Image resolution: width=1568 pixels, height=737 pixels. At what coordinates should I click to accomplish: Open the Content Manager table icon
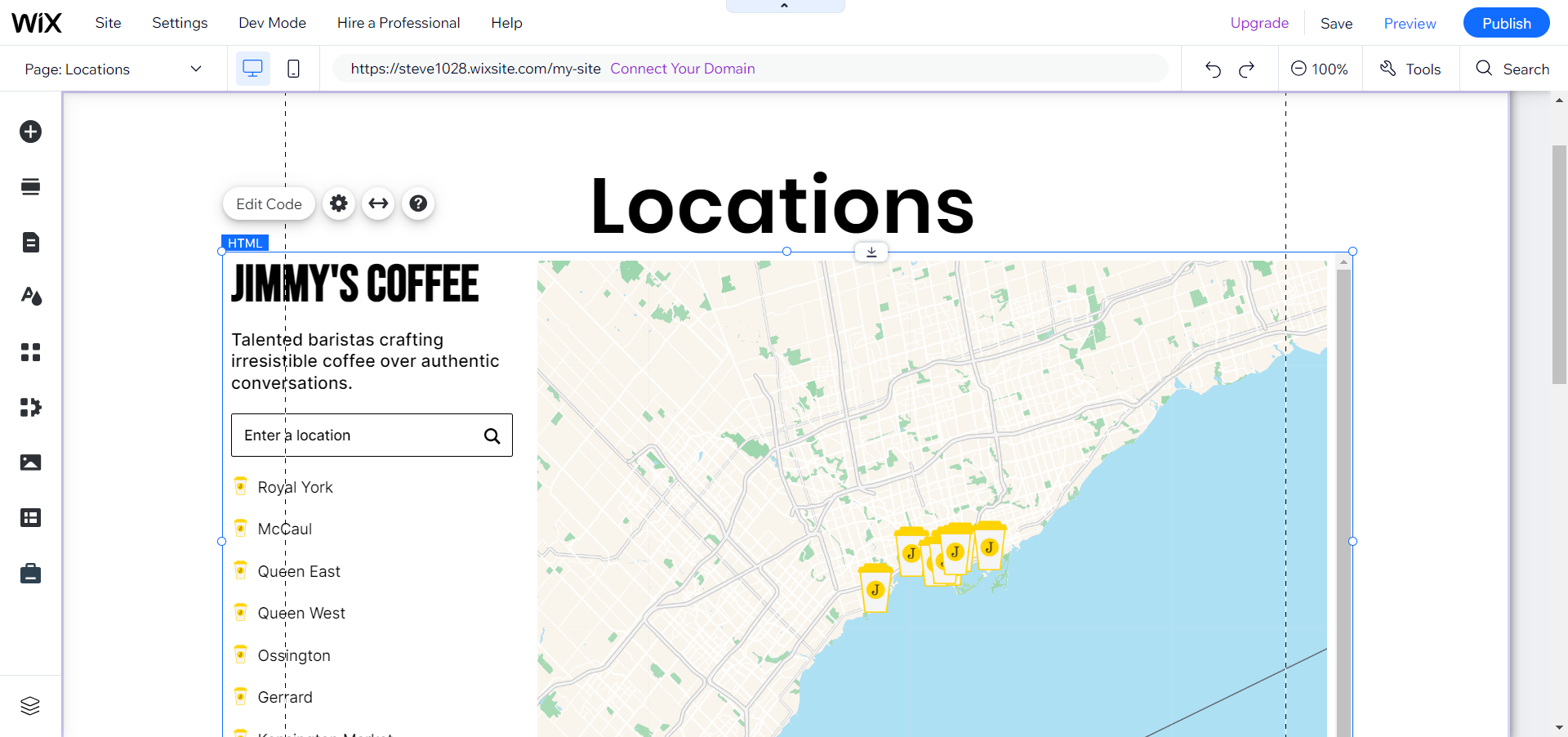[x=30, y=517]
